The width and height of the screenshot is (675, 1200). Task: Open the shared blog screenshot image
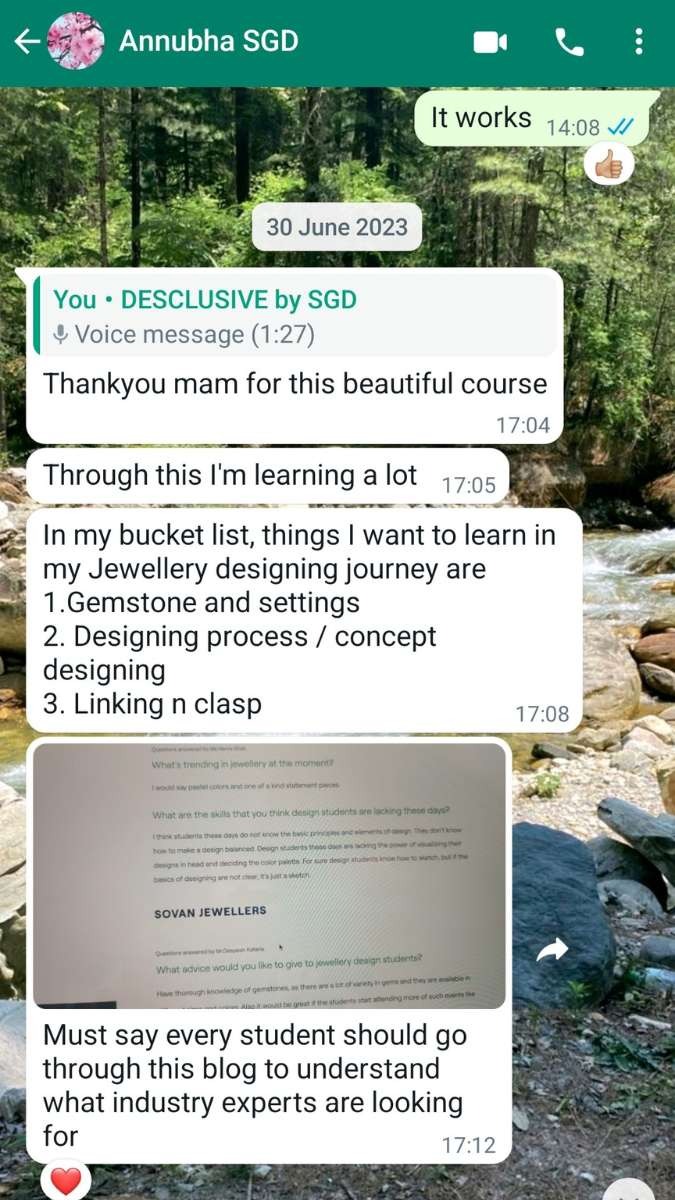click(269, 876)
